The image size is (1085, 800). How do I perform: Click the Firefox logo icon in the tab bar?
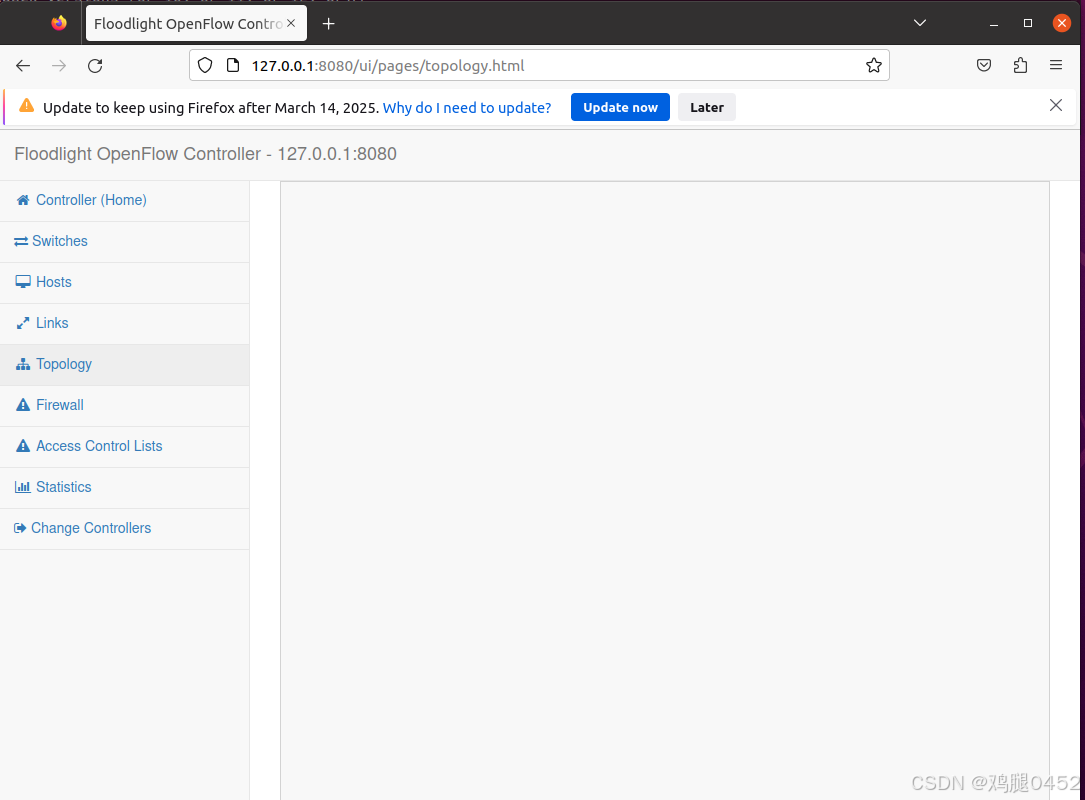tap(60, 23)
